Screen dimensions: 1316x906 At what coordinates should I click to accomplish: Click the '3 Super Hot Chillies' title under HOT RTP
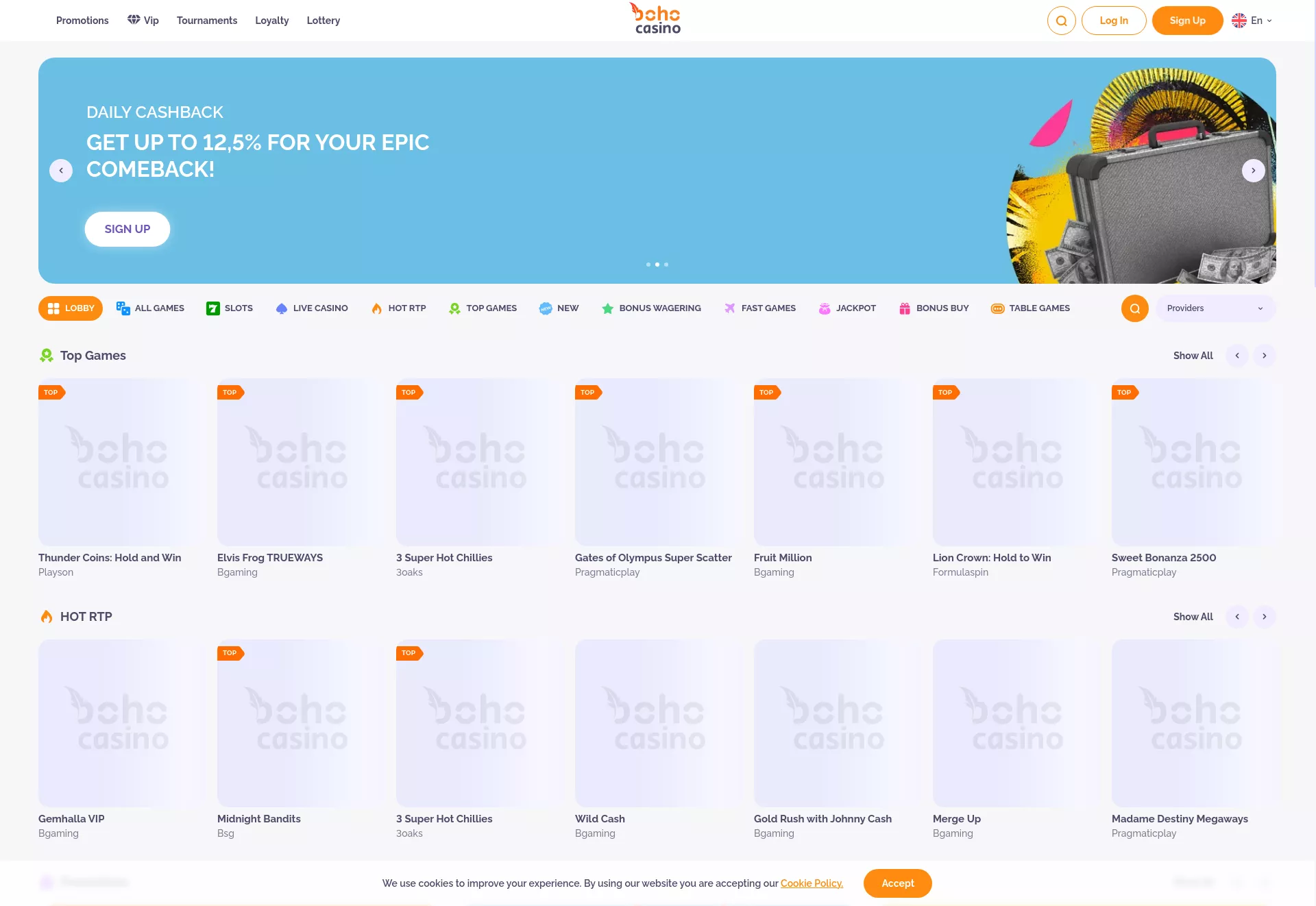click(x=444, y=819)
